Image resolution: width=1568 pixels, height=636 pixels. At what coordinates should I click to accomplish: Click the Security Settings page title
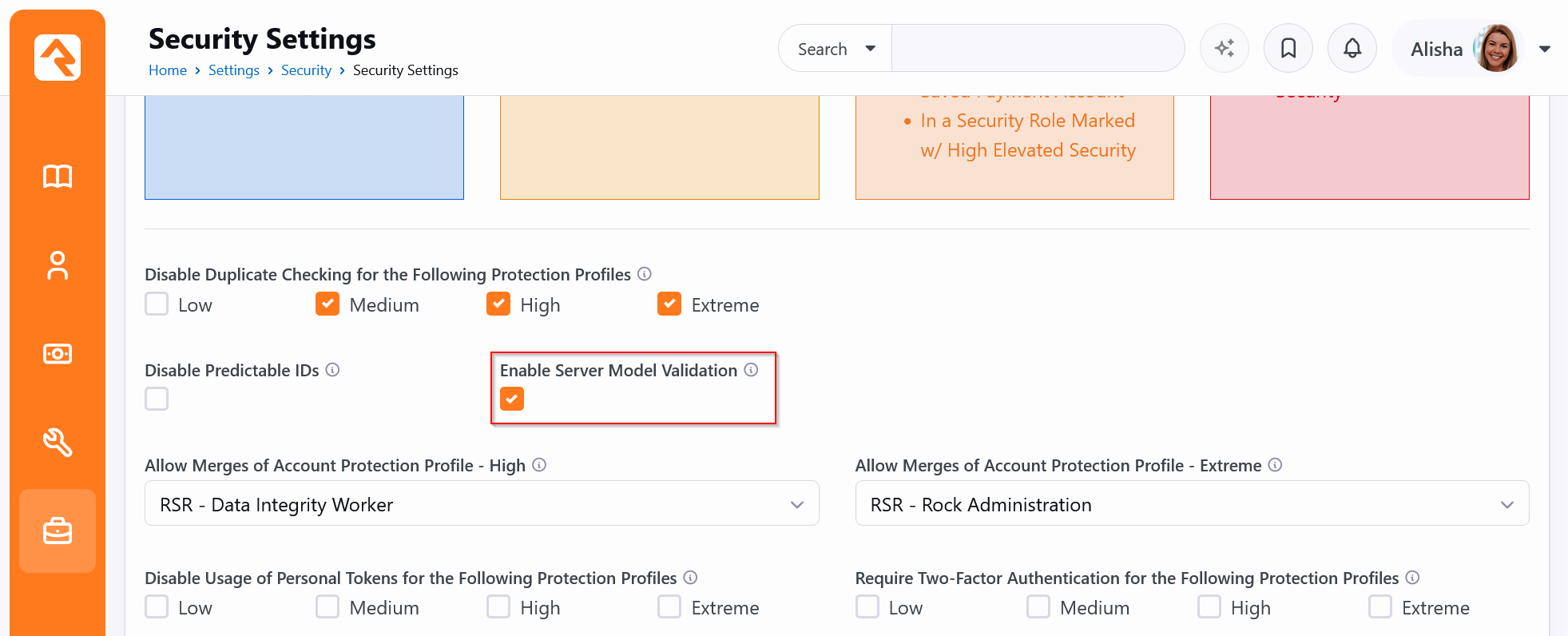tap(262, 38)
